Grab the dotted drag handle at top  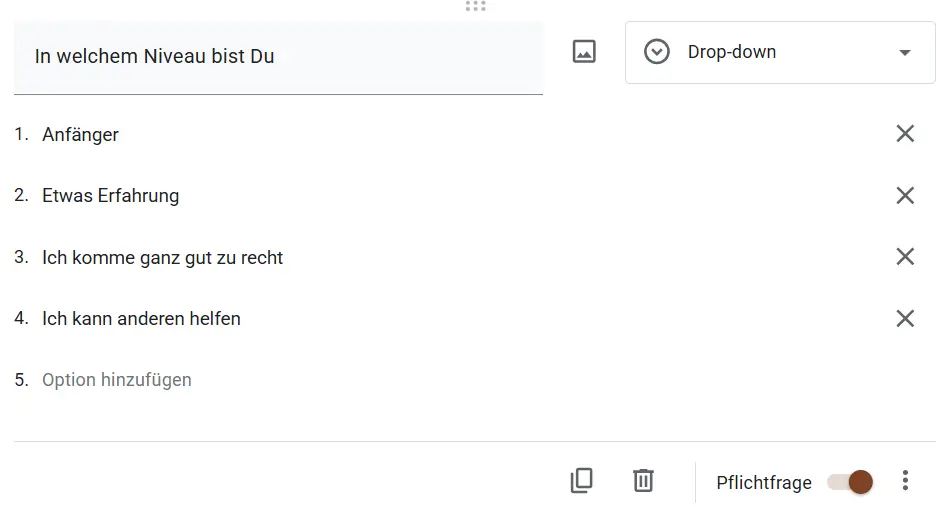(x=476, y=6)
